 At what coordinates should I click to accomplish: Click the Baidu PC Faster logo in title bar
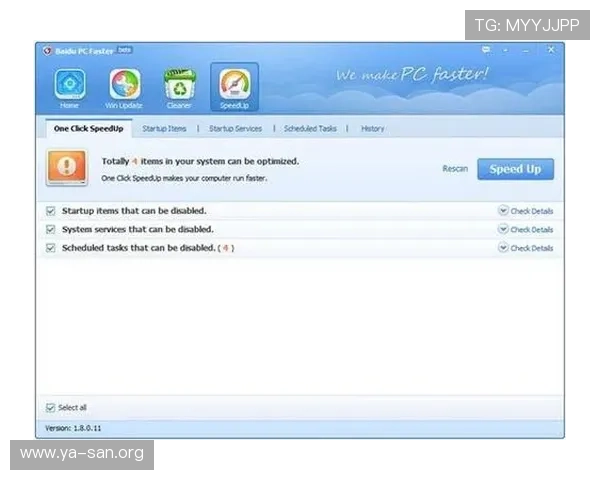point(46,50)
